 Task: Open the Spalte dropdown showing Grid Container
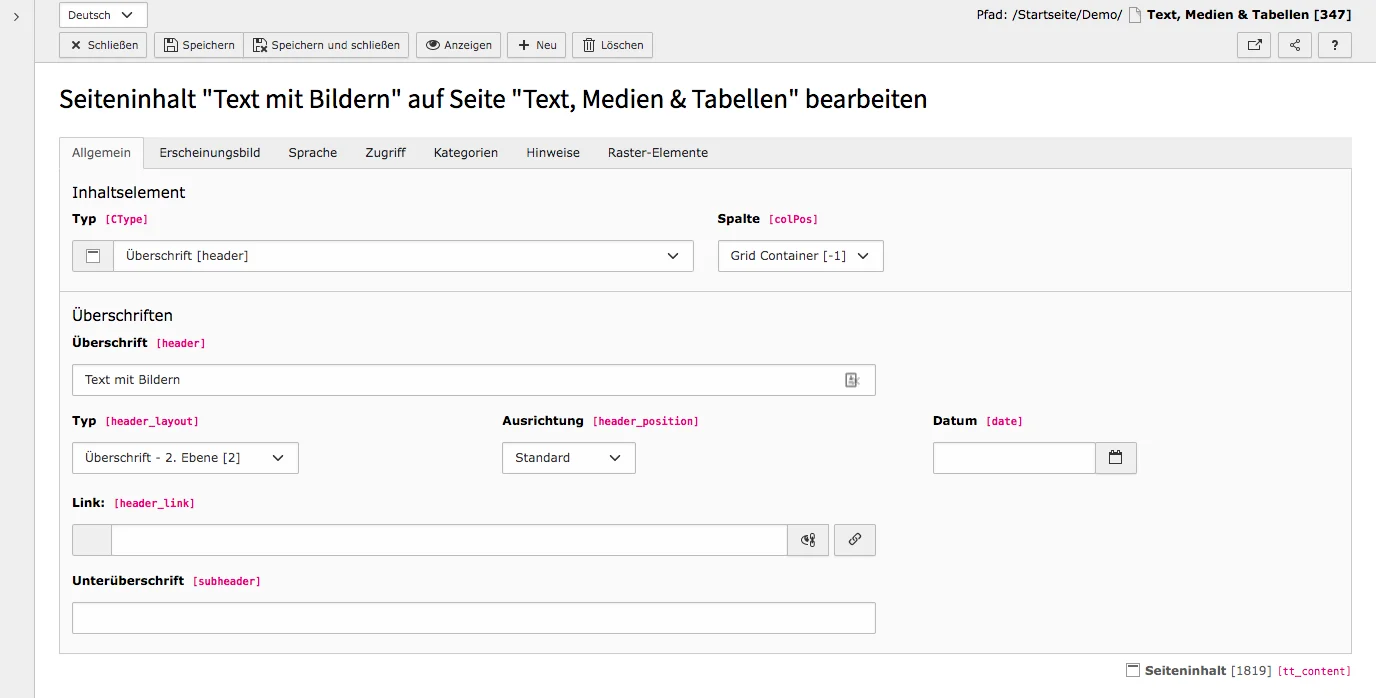pos(799,256)
